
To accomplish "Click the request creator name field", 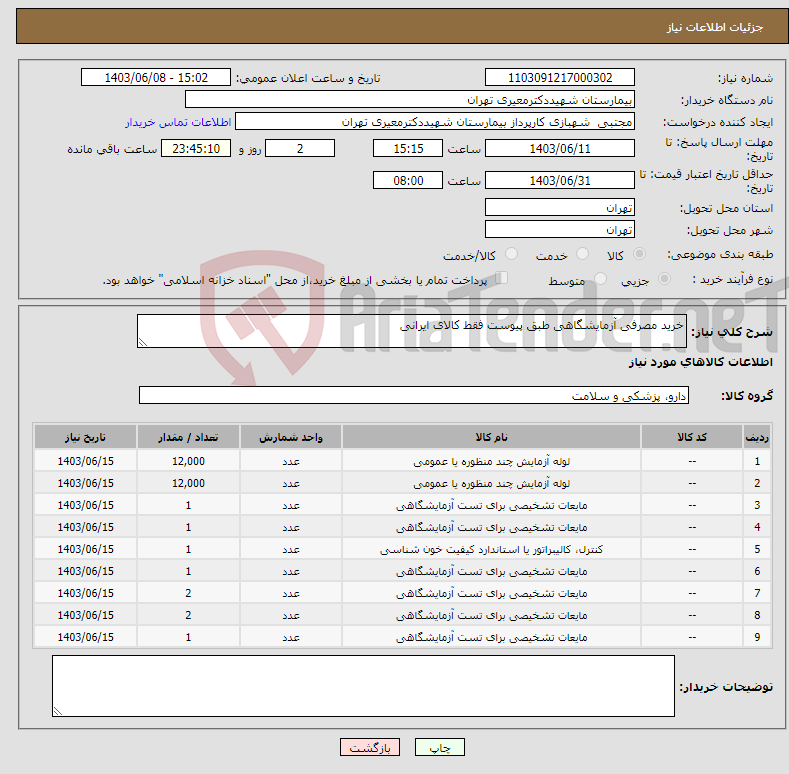I will pyautogui.click(x=435, y=122).
